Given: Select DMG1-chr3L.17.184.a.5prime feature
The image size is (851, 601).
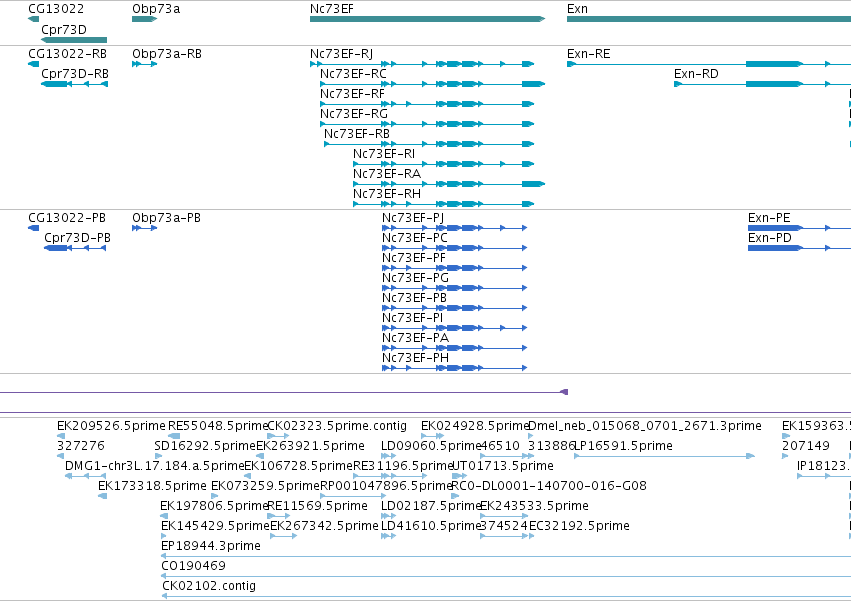Looking at the screenshot, I should [x=154, y=466].
